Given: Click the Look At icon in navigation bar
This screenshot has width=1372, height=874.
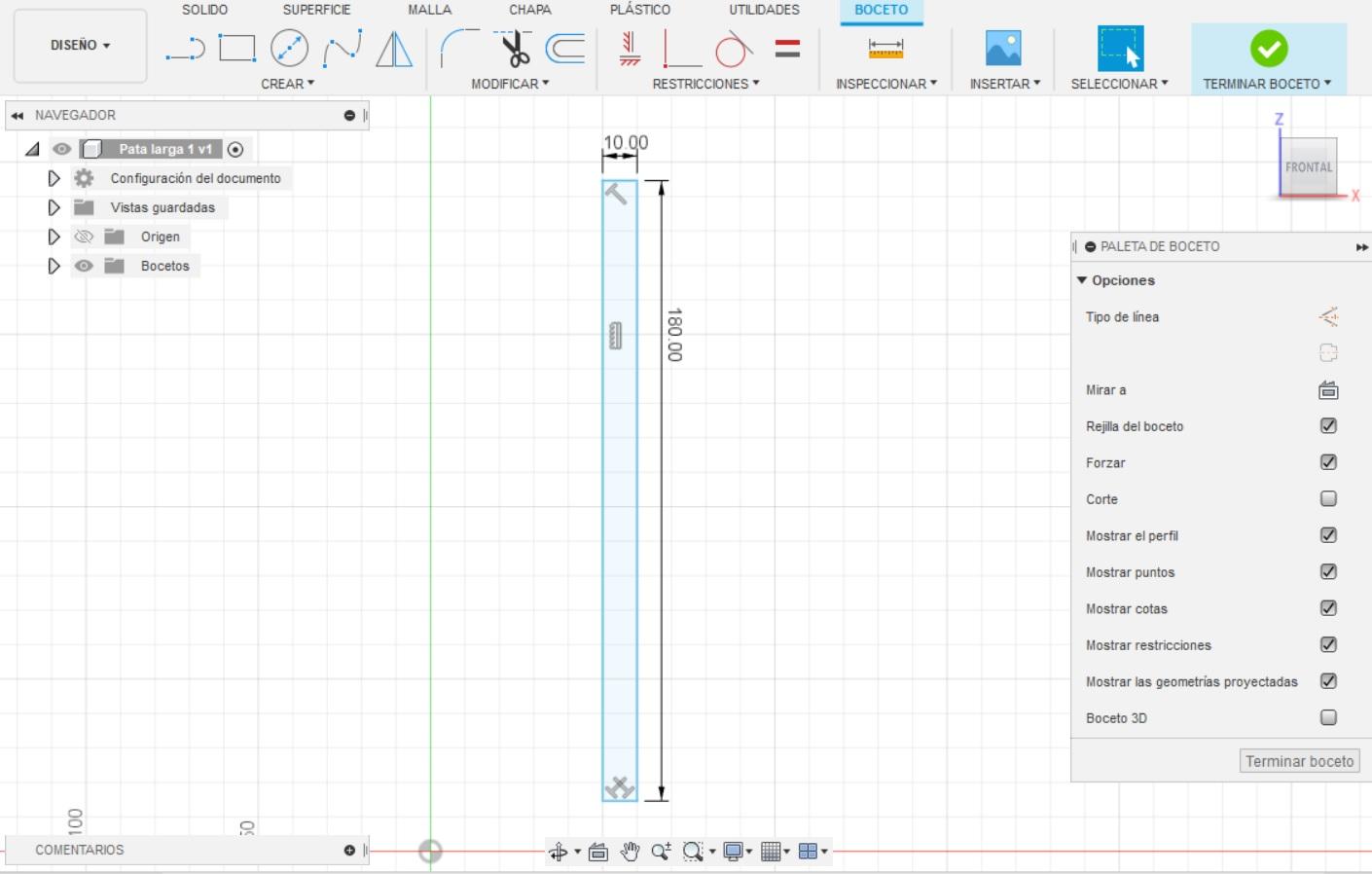Looking at the screenshot, I should (x=598, y=852).
